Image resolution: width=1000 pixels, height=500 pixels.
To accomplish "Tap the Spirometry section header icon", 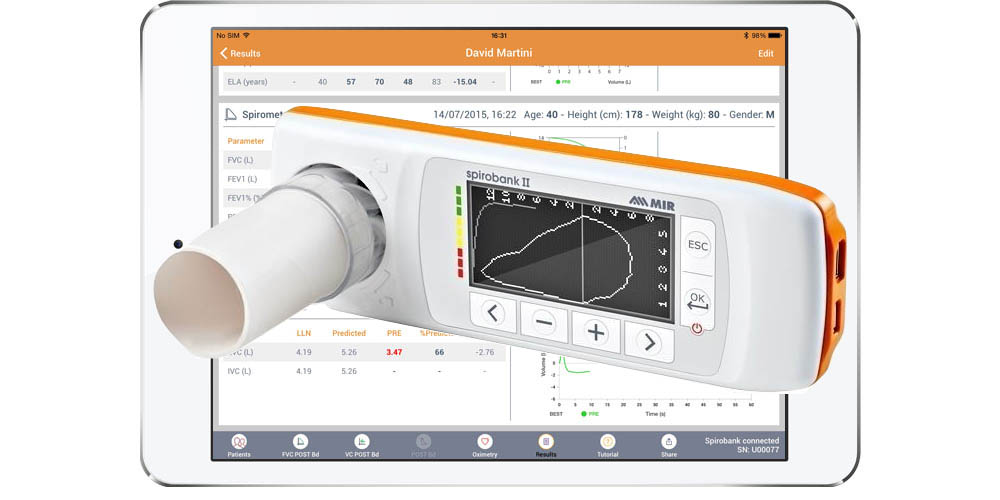I will tap(231, 115).
